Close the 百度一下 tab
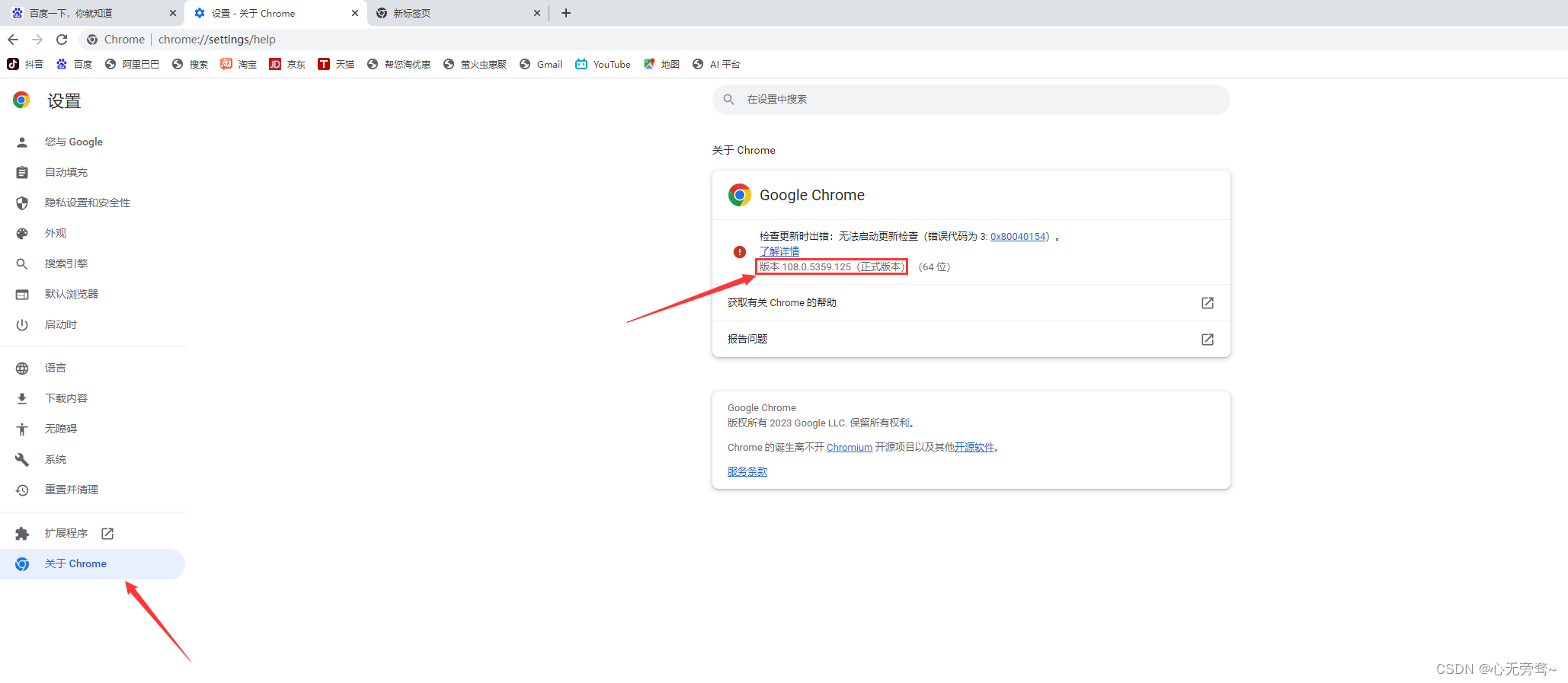Image resolution: width=1568 pixels, height=683 pixels. pos(173,13)
